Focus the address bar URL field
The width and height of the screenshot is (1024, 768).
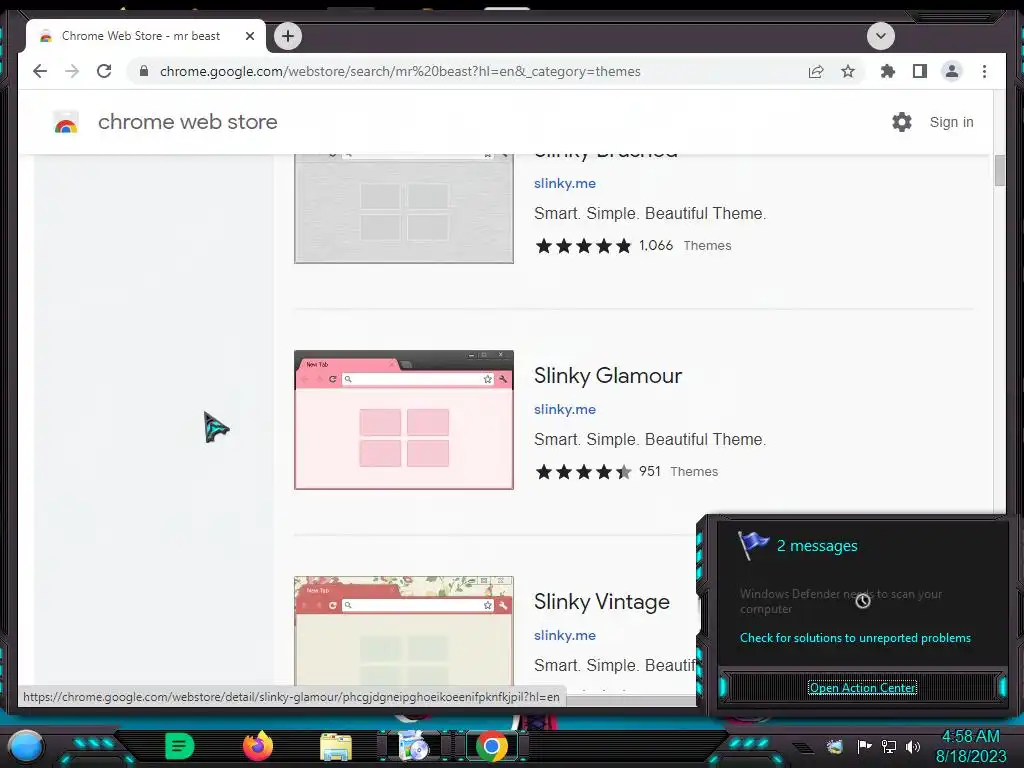pos(400,71)
